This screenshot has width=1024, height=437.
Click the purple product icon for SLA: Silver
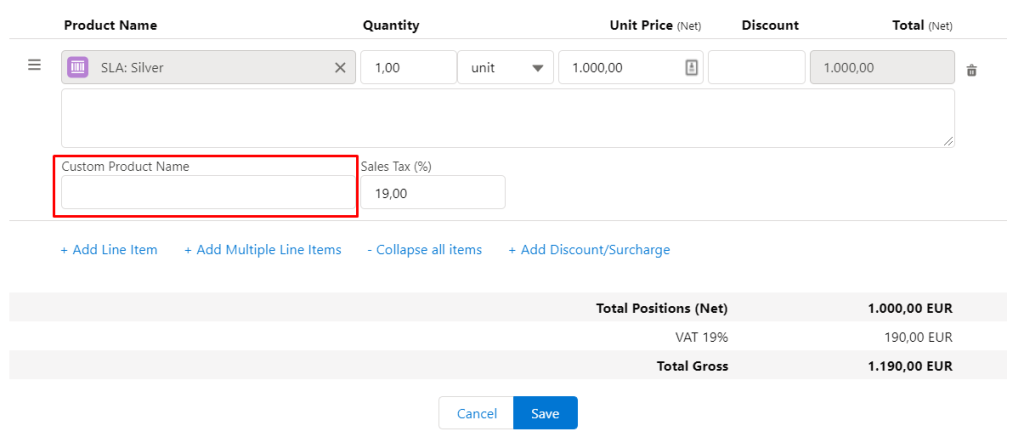pos(78,68)
